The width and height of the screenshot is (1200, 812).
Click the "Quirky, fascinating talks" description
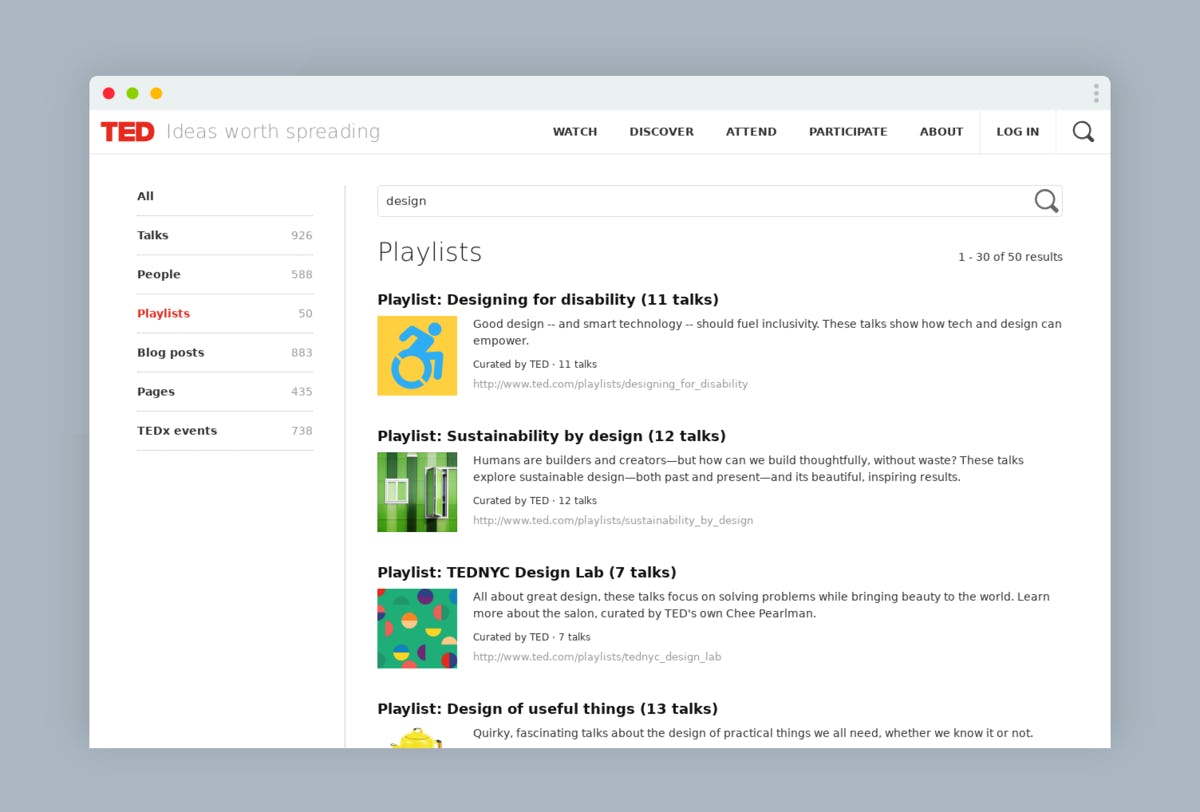(753, 733)
